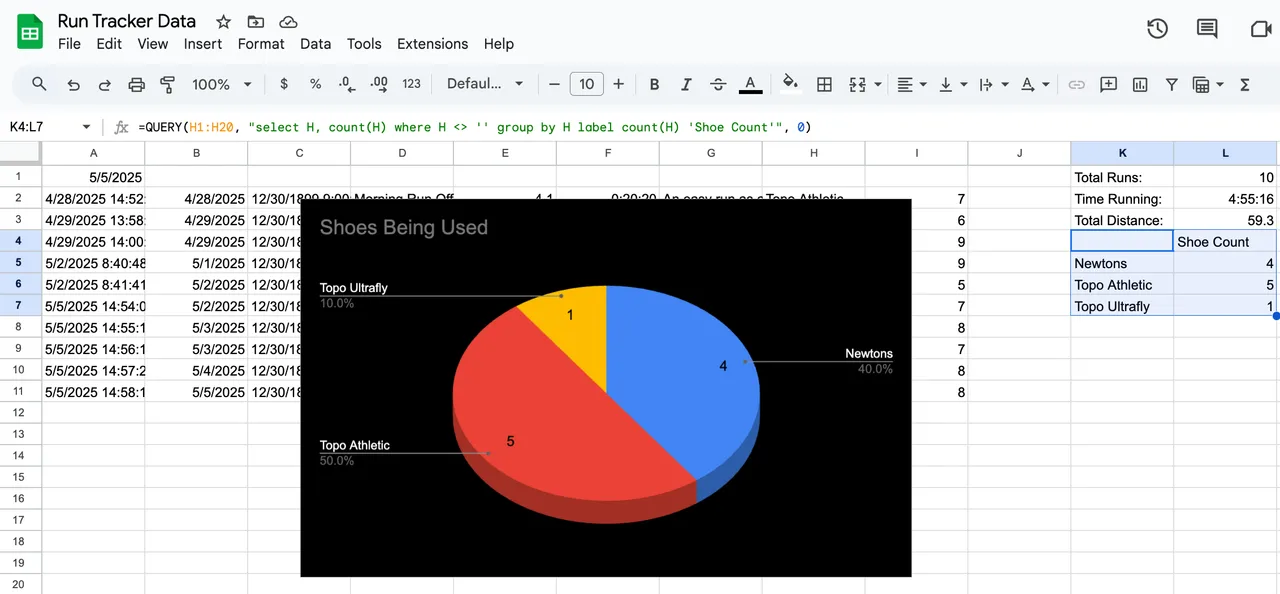This screenshot has height=594, width=1280.
Task: Print the spreadsheet
Action: pyautogui.click(x=137, y=84)
